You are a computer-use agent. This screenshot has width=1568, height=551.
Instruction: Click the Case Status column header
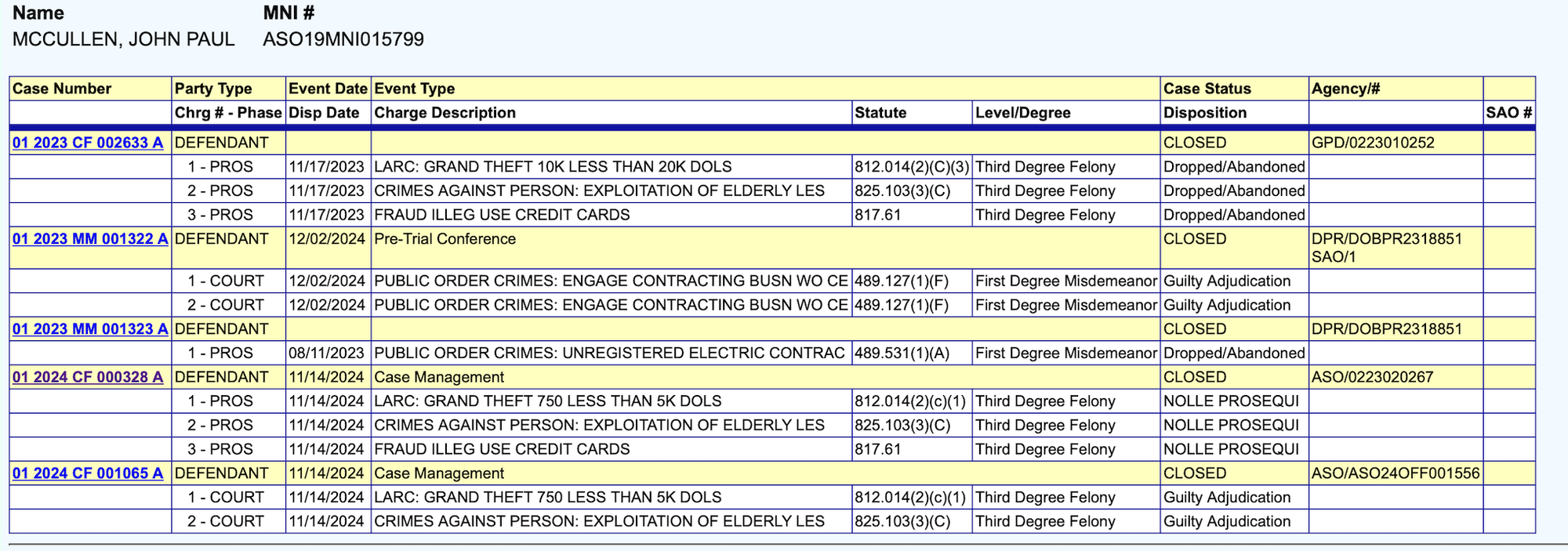[x=1207, y=89]
